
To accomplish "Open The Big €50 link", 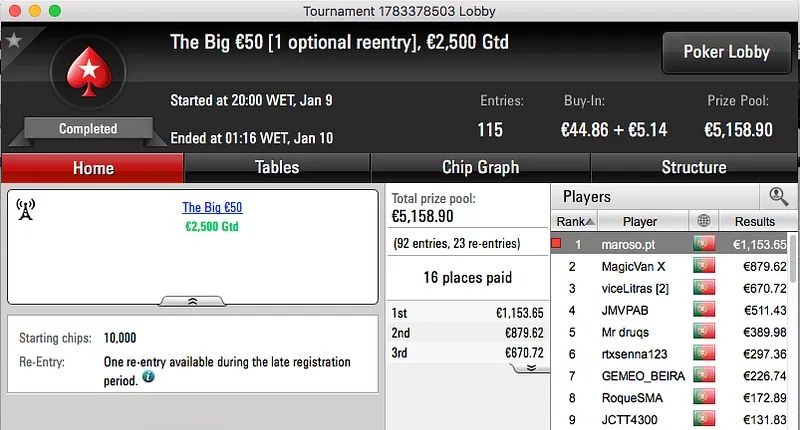I will (x=212, y=208).
